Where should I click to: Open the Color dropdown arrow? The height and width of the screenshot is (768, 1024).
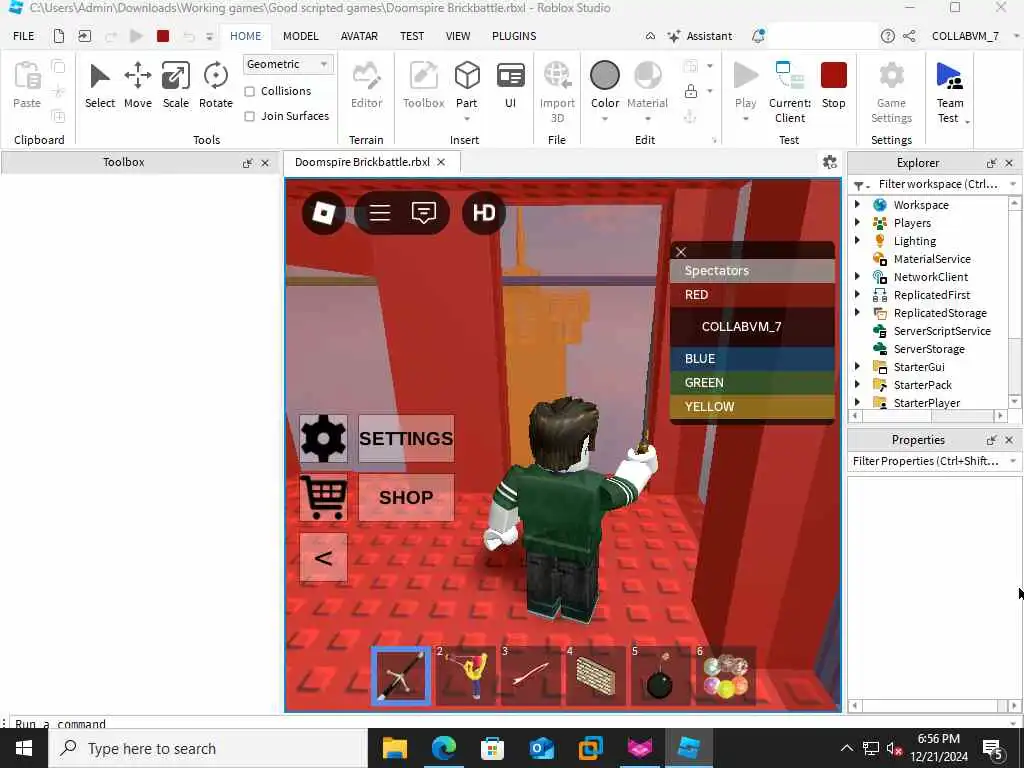pyautogui.click(x=605, y=119)
